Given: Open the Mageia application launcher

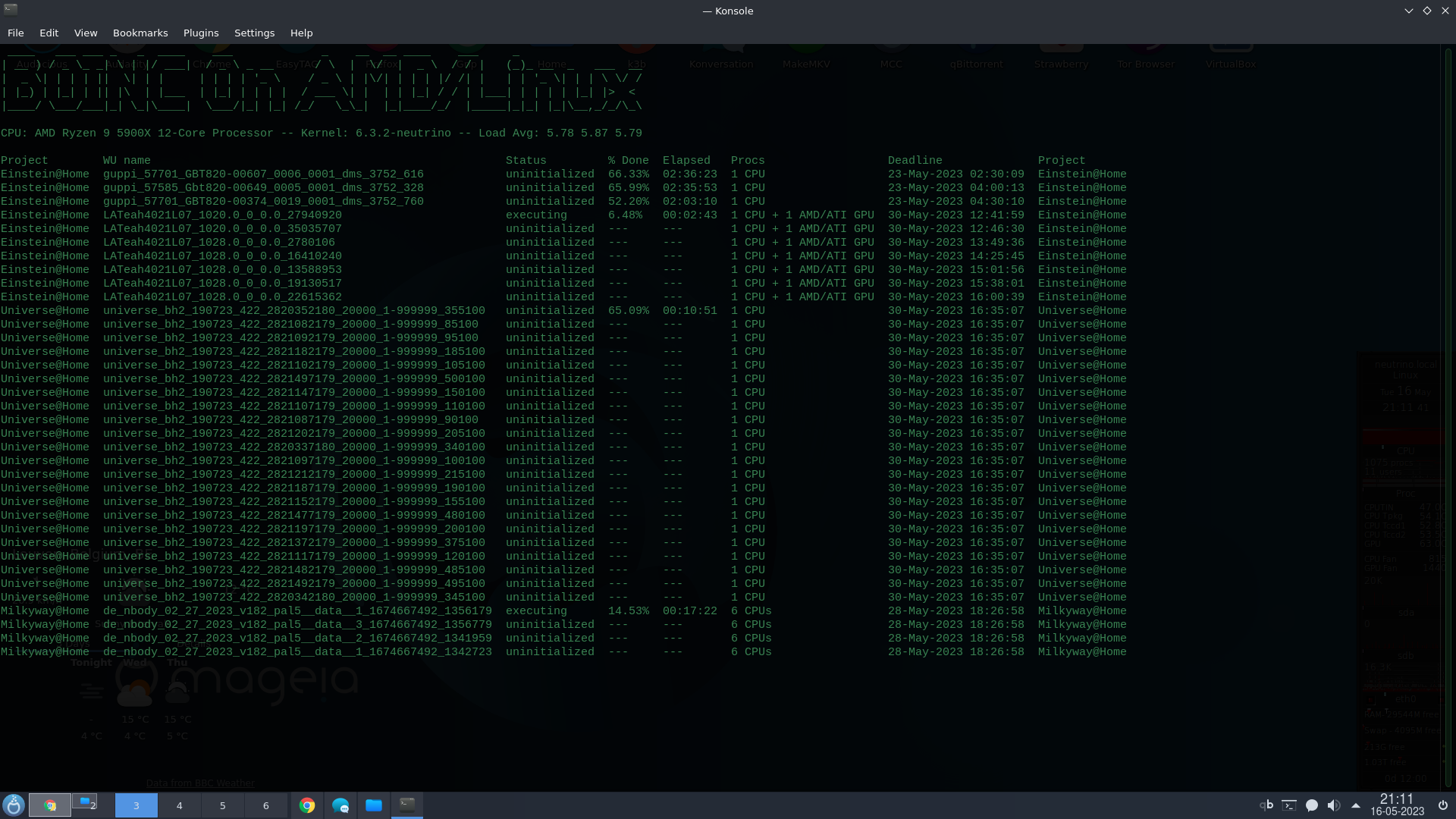Looking at the screenshot, I should 14,805.
